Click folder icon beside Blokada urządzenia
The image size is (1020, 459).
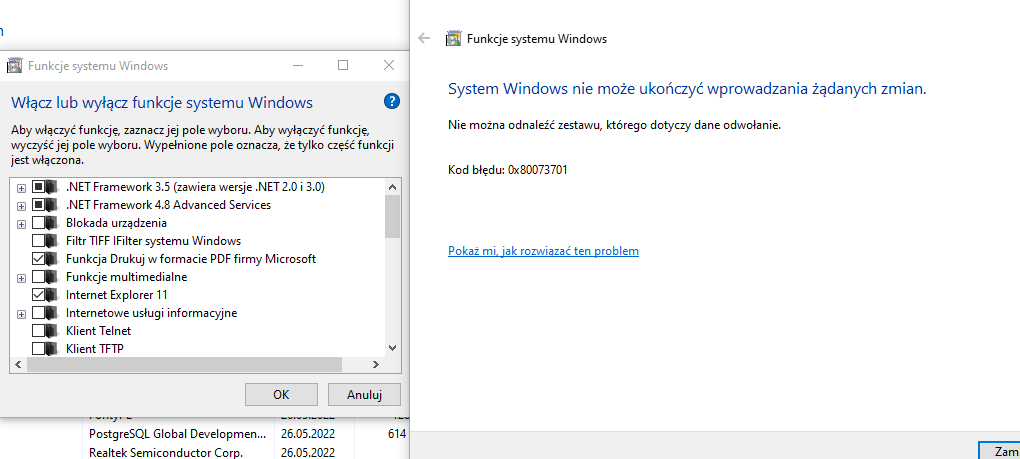pyautogui.click(x=51, y=223)
